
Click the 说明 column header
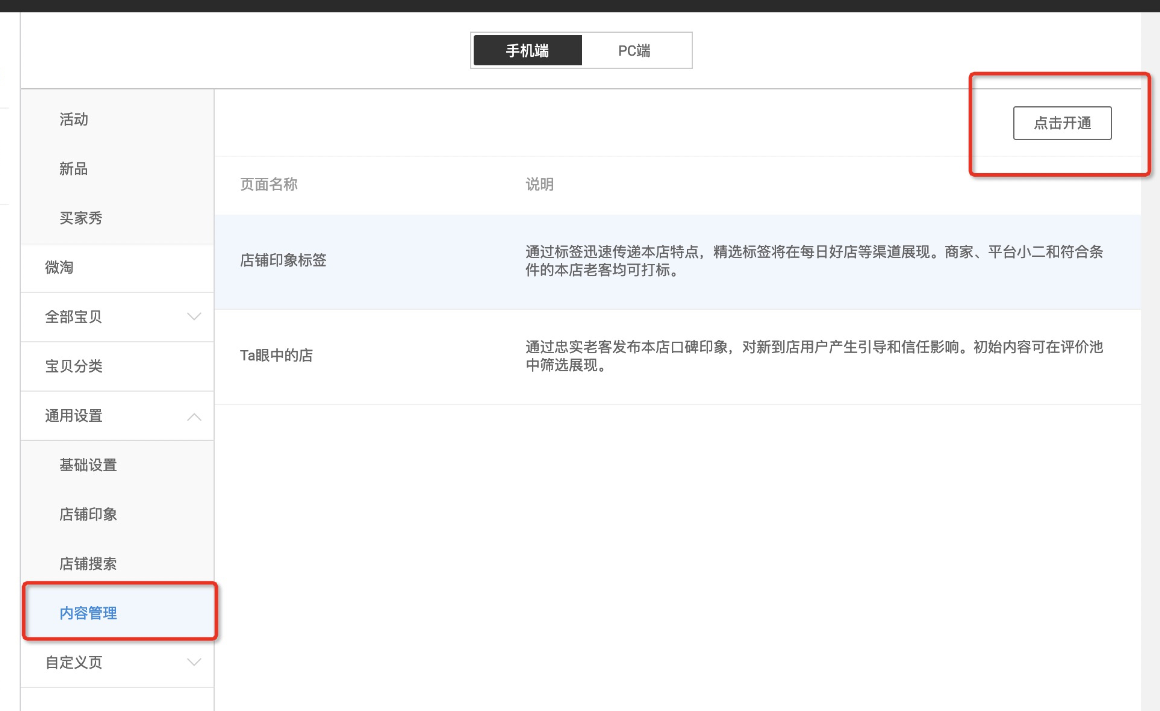pyautogui.click(x=540, y=185)
